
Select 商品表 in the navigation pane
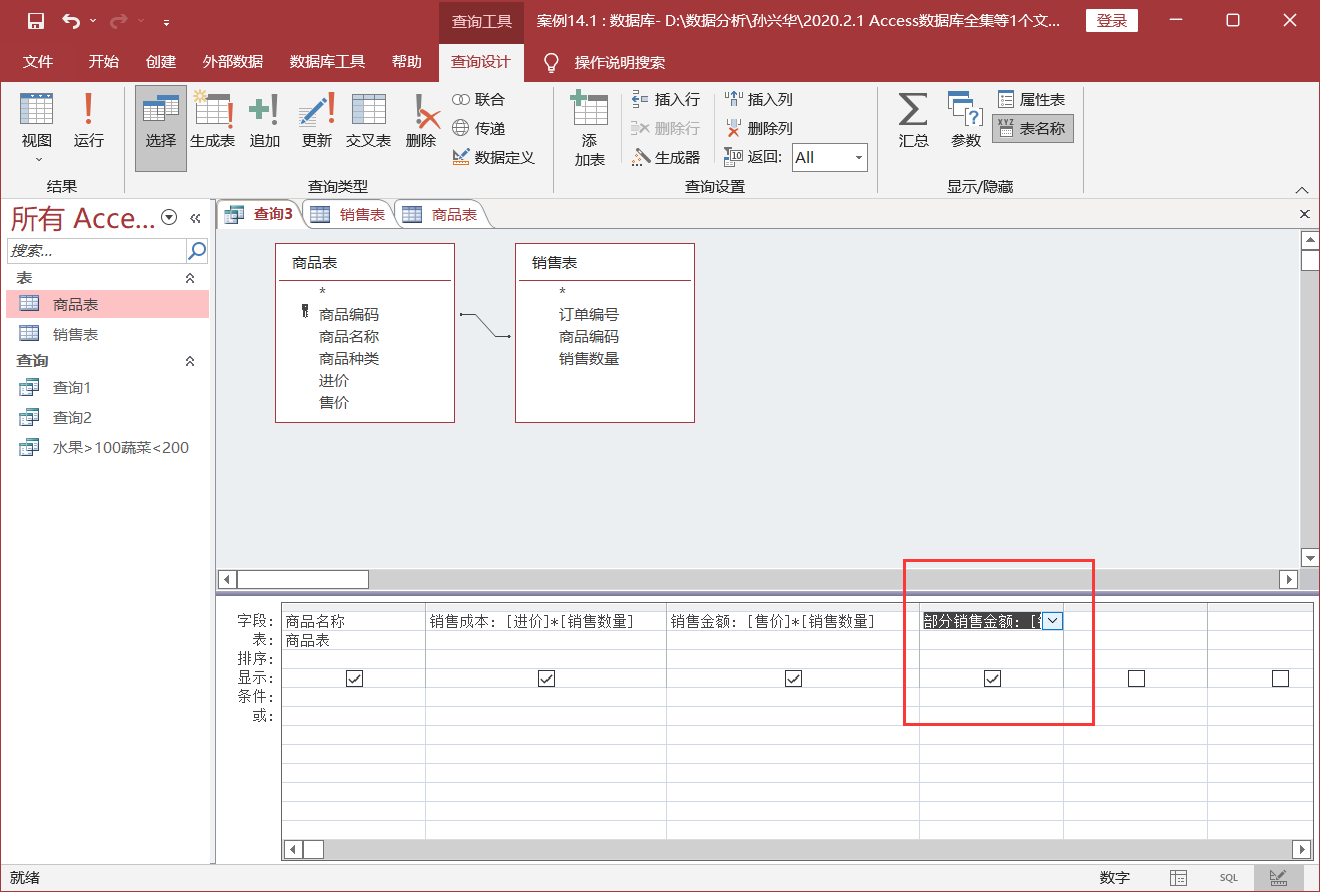(x=108, y=305)
